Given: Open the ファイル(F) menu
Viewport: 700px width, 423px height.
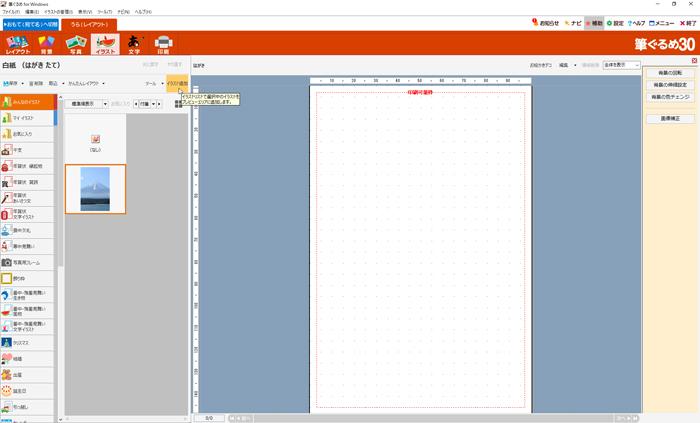Looking at the screenshot, I should (11, 12).
